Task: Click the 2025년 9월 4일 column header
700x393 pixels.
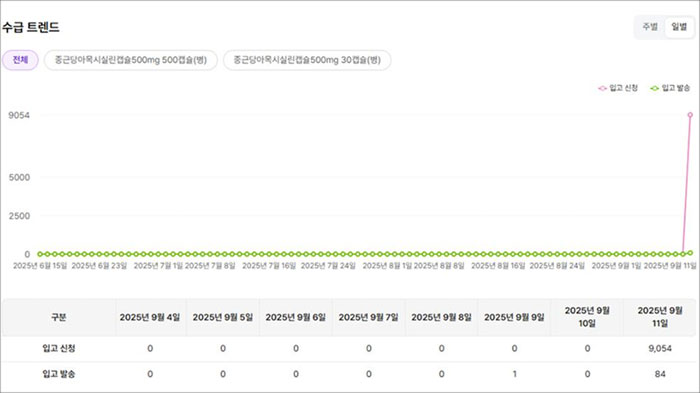Action: (x=150, y=317)
